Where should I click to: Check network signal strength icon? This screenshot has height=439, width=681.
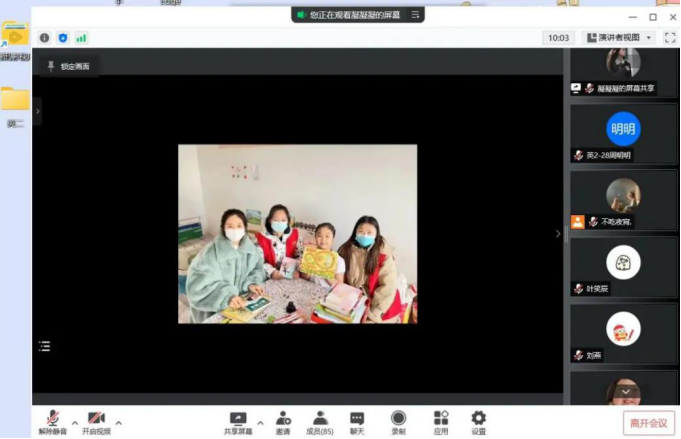point(81,38)
